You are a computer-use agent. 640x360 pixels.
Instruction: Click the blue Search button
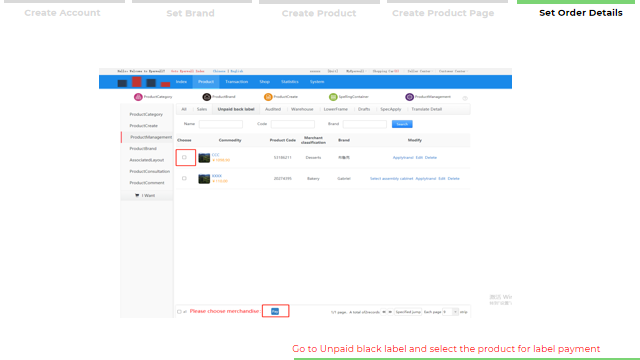point(402,124)
